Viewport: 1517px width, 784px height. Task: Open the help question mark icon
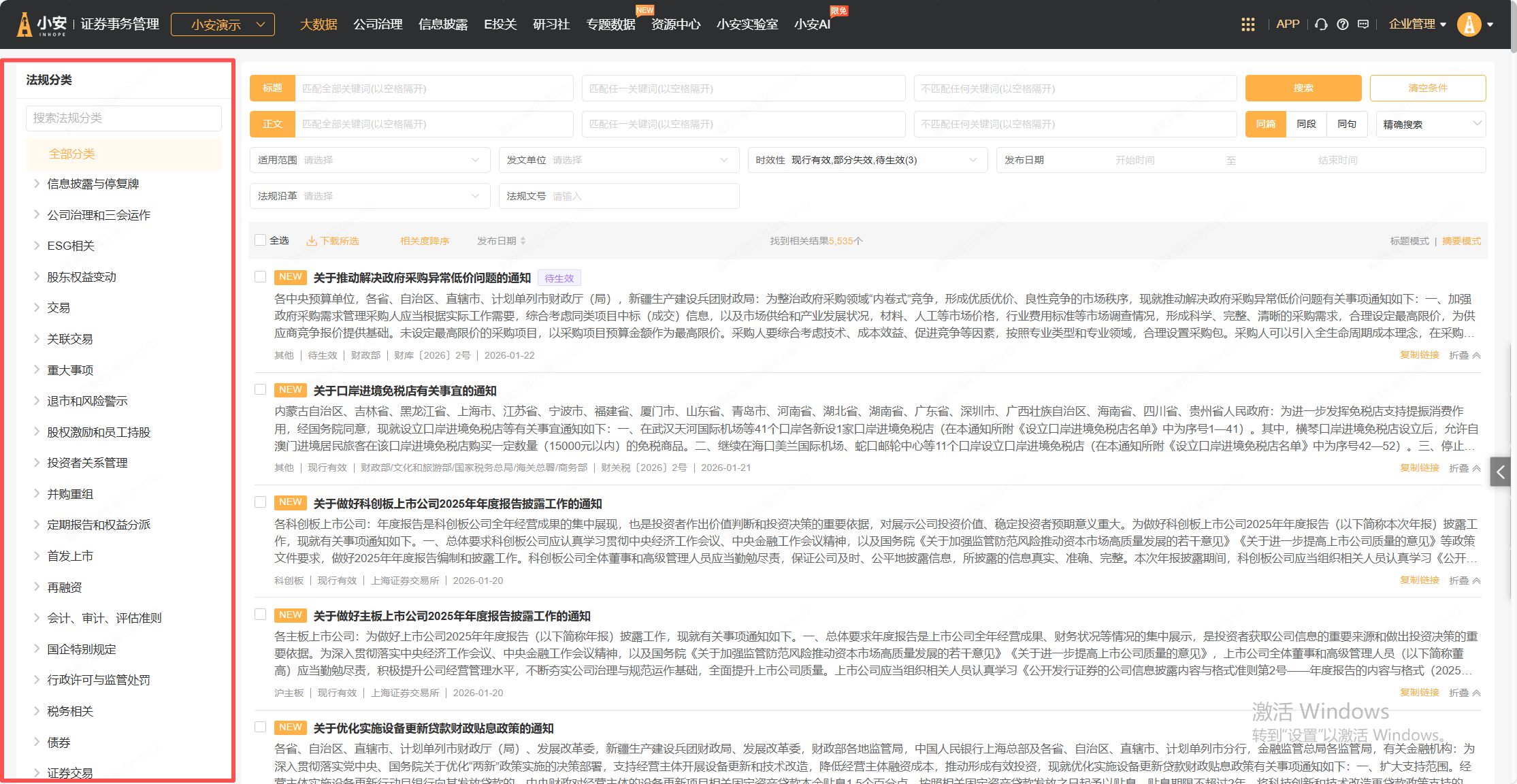(1342, 24)
